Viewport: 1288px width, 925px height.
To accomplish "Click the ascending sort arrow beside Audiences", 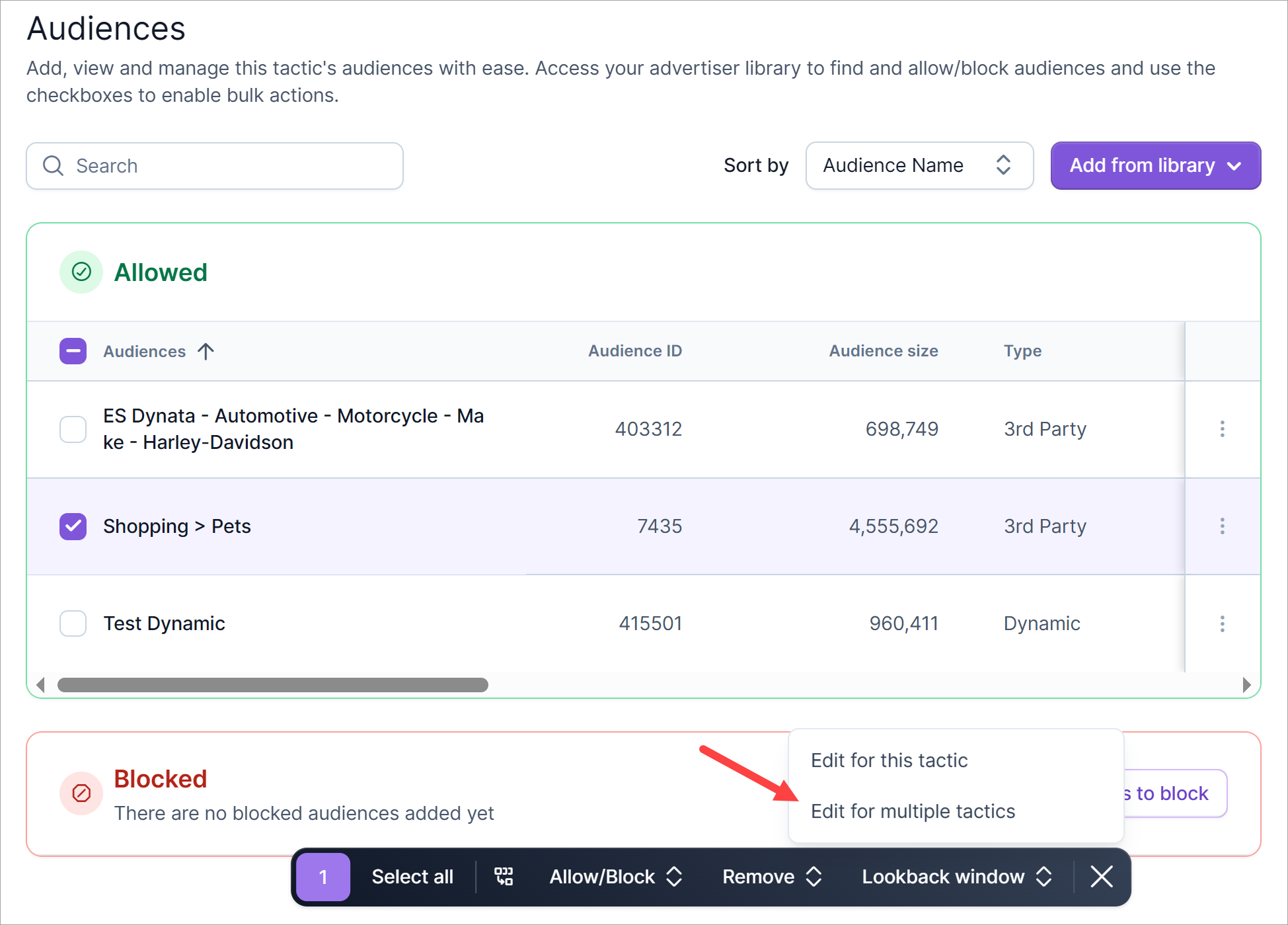I will point(206,351).
